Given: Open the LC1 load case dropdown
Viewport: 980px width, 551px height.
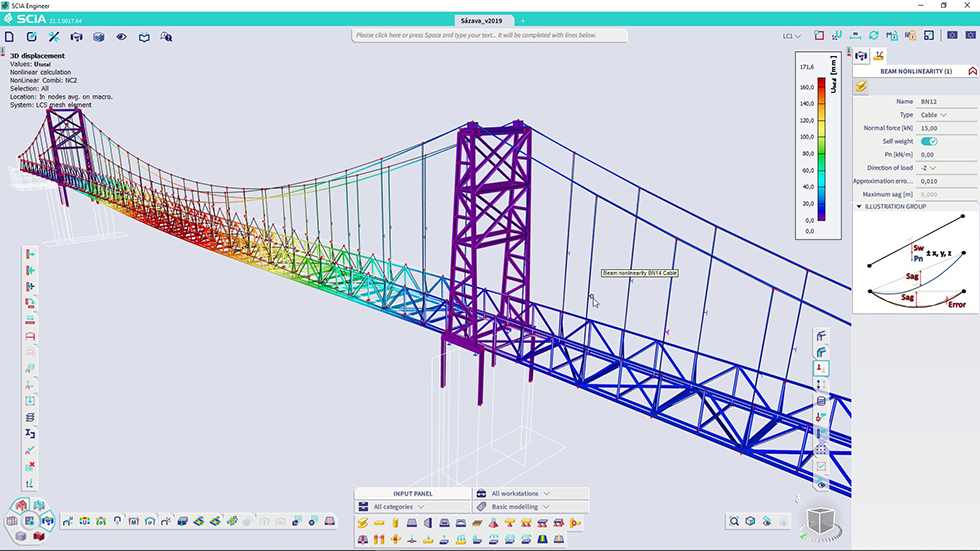Looking at the screenshot, I should [791, 36].
